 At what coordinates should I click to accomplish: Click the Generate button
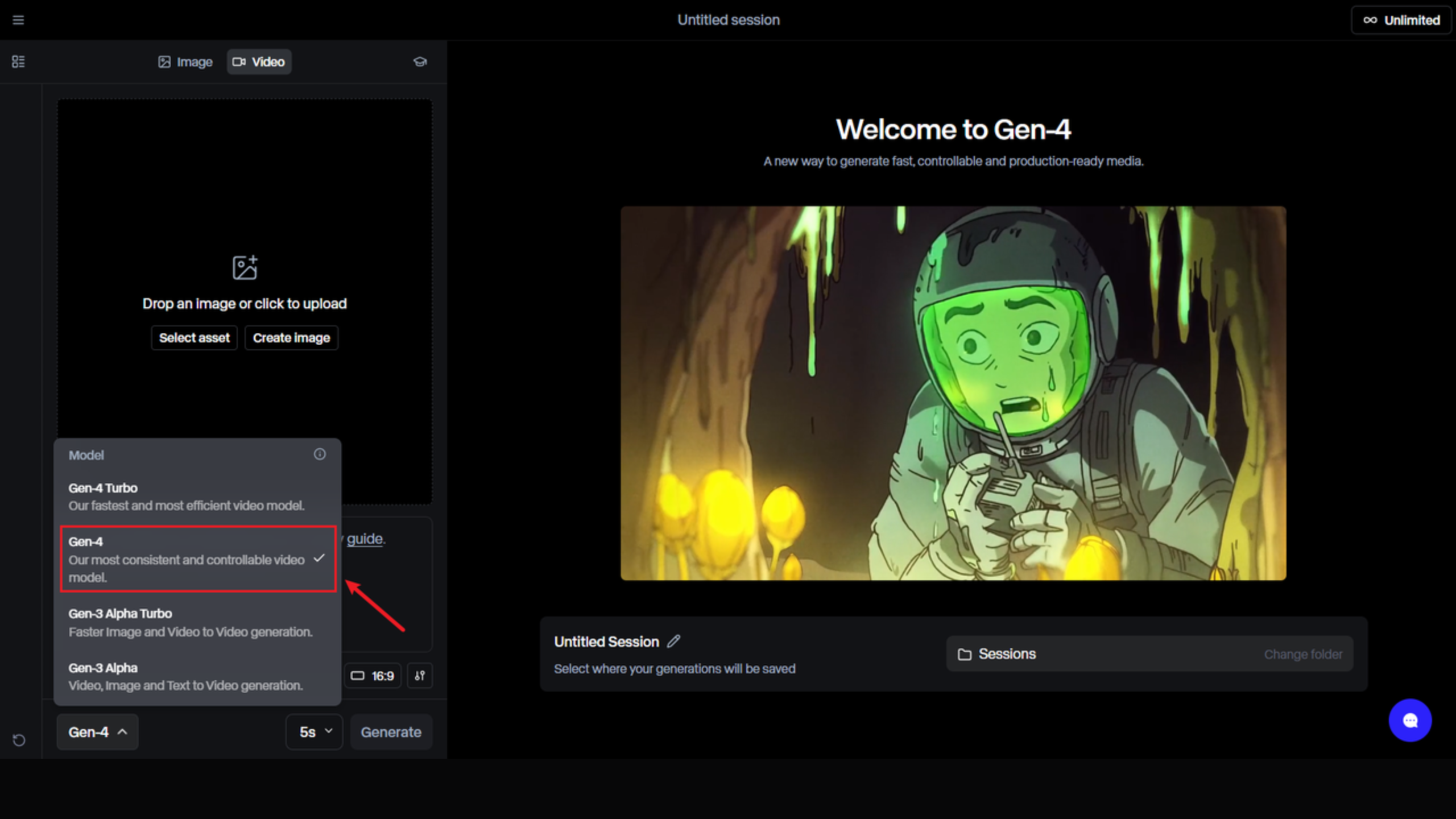(391, 732)
